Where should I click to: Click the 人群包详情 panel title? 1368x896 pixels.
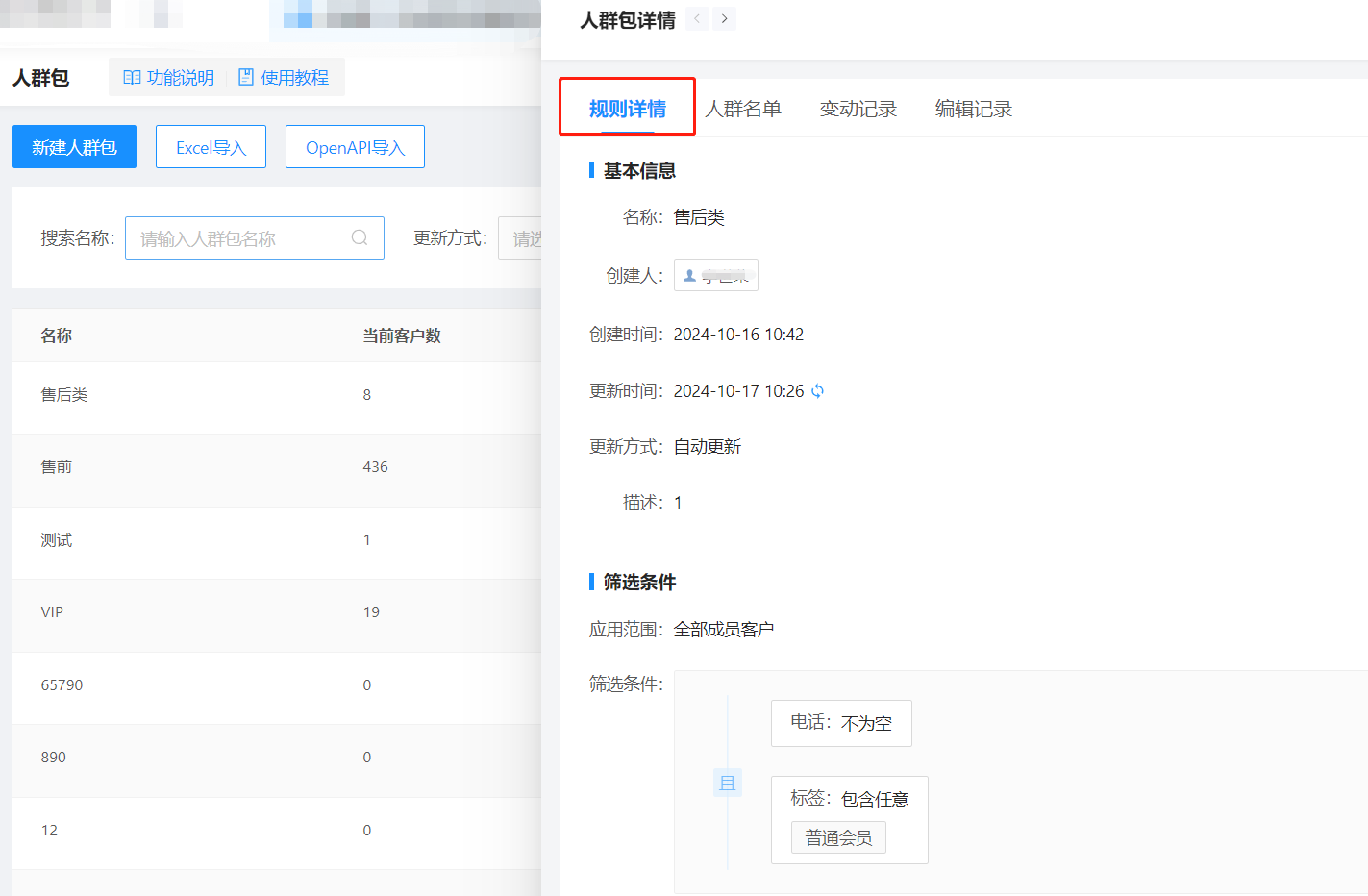pos(628,20)
